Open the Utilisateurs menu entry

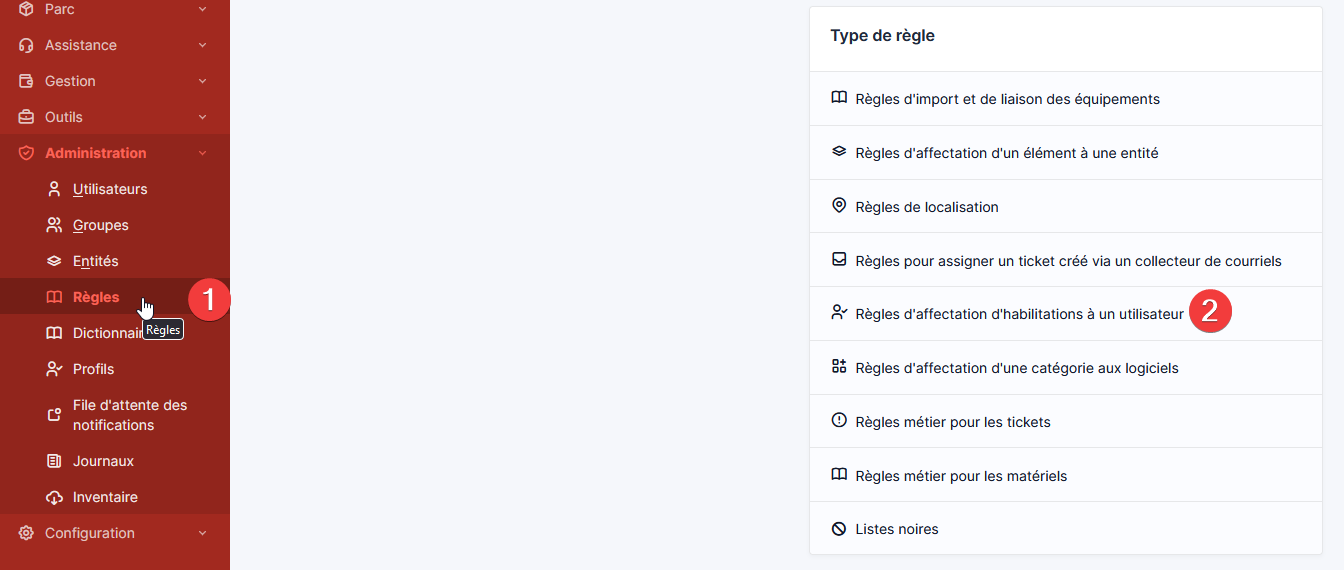click(x=109, y=189)
